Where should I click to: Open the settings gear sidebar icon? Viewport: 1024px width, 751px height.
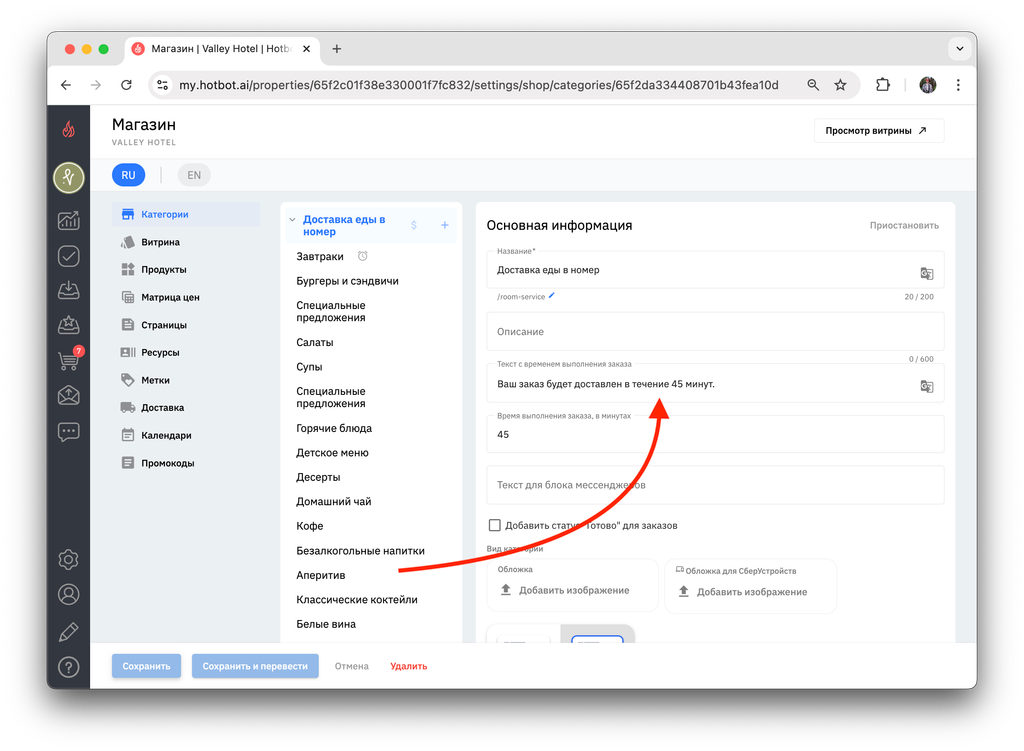pos(69,560)
